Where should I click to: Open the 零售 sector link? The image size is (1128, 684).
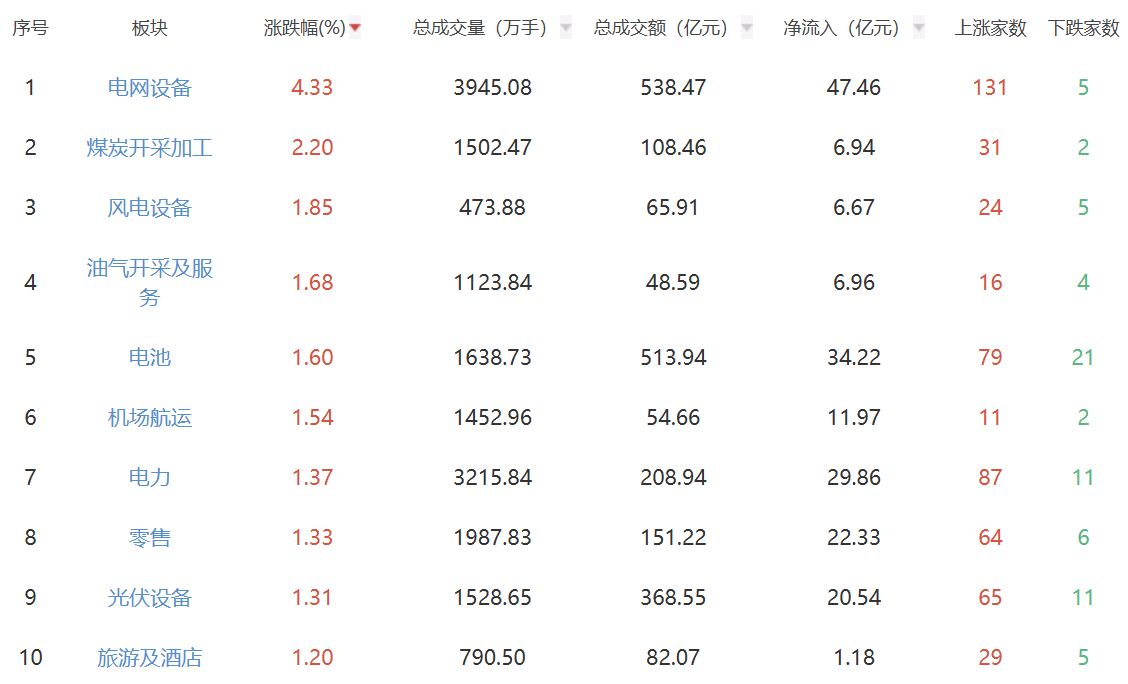[x=150, y=538]
